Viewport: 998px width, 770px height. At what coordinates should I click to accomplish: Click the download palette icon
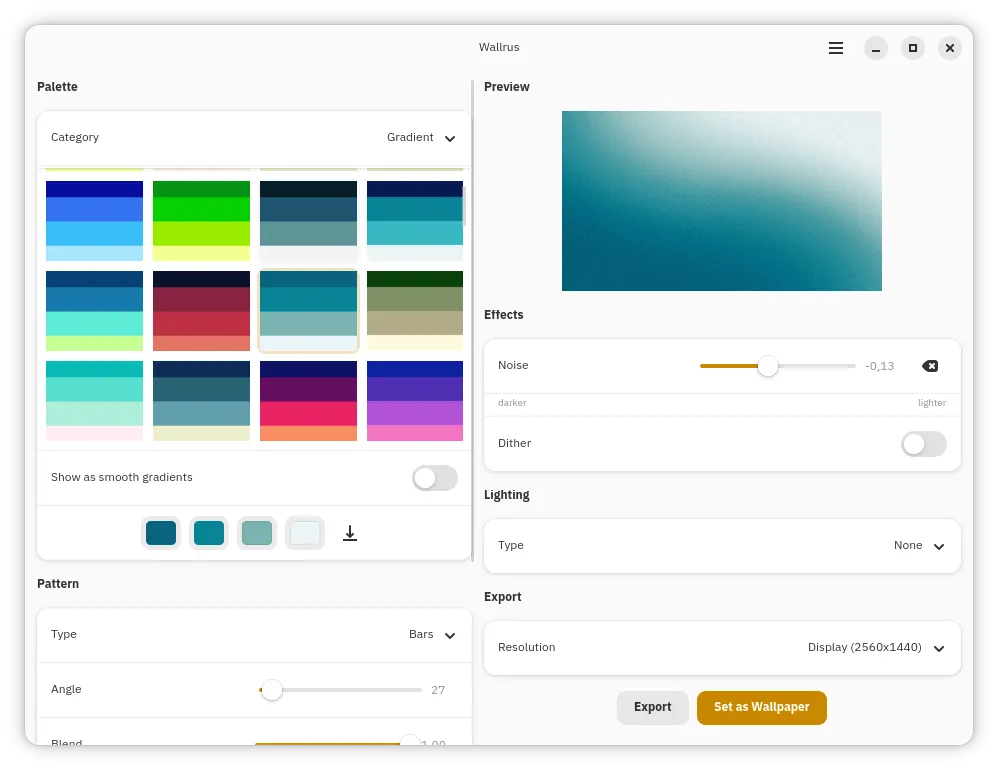click(350, 533)
